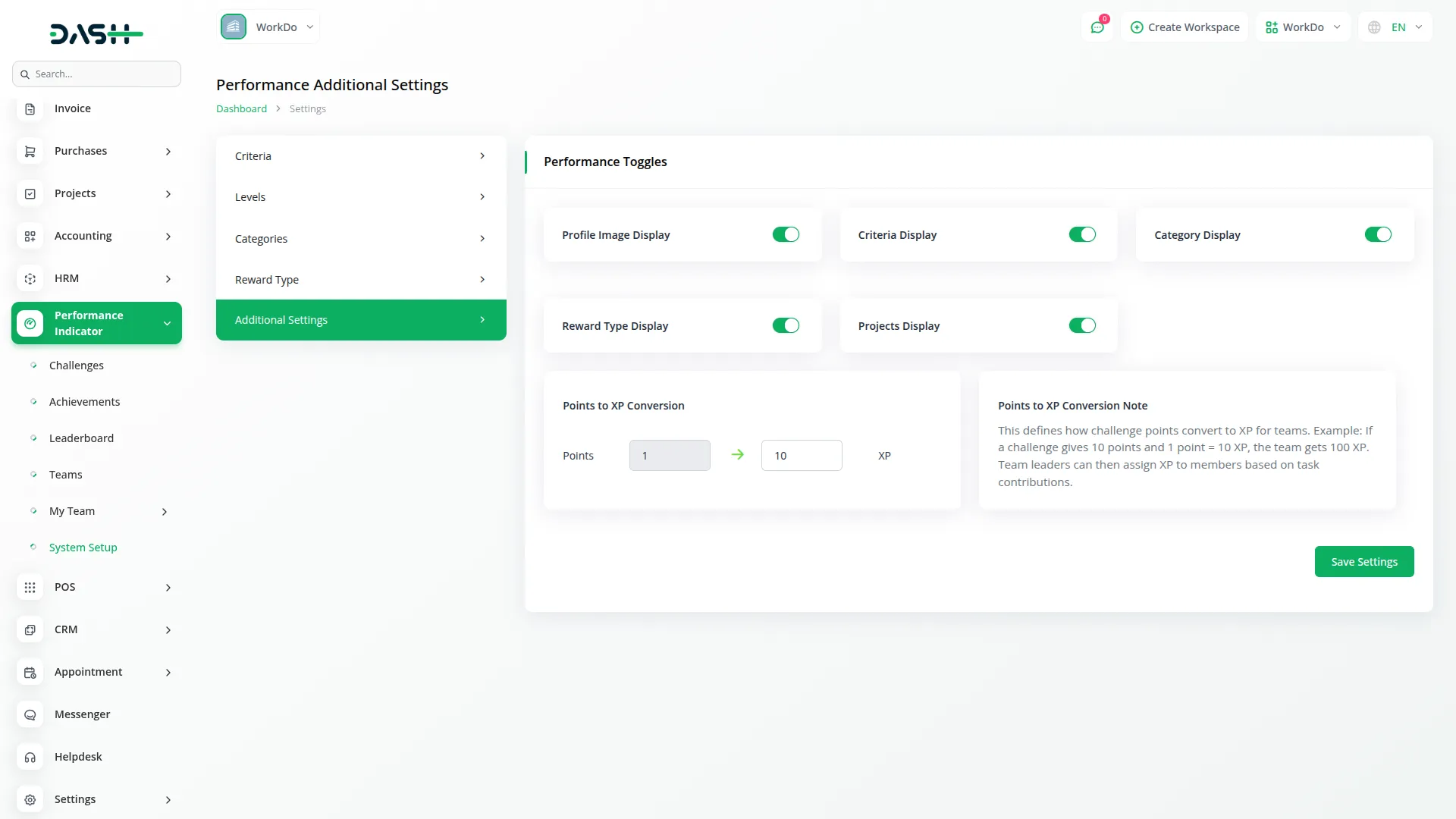Follow the Dashboard breadcrumb link
1456x819 pixels.
[241, 109]
